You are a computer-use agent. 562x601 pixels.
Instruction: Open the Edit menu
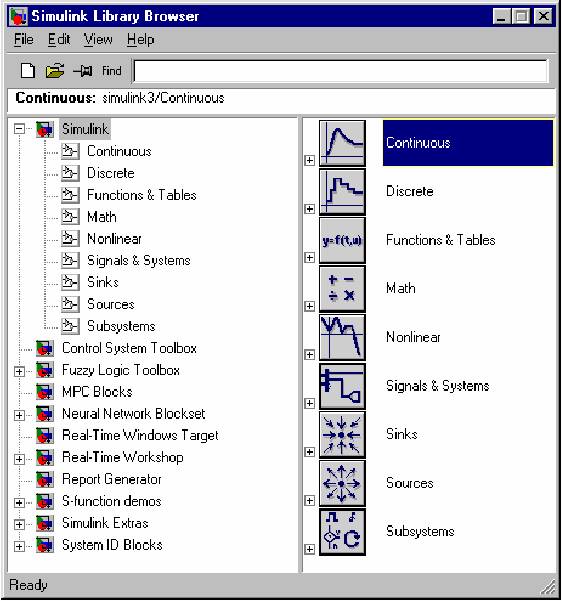[x=59, y=39]
